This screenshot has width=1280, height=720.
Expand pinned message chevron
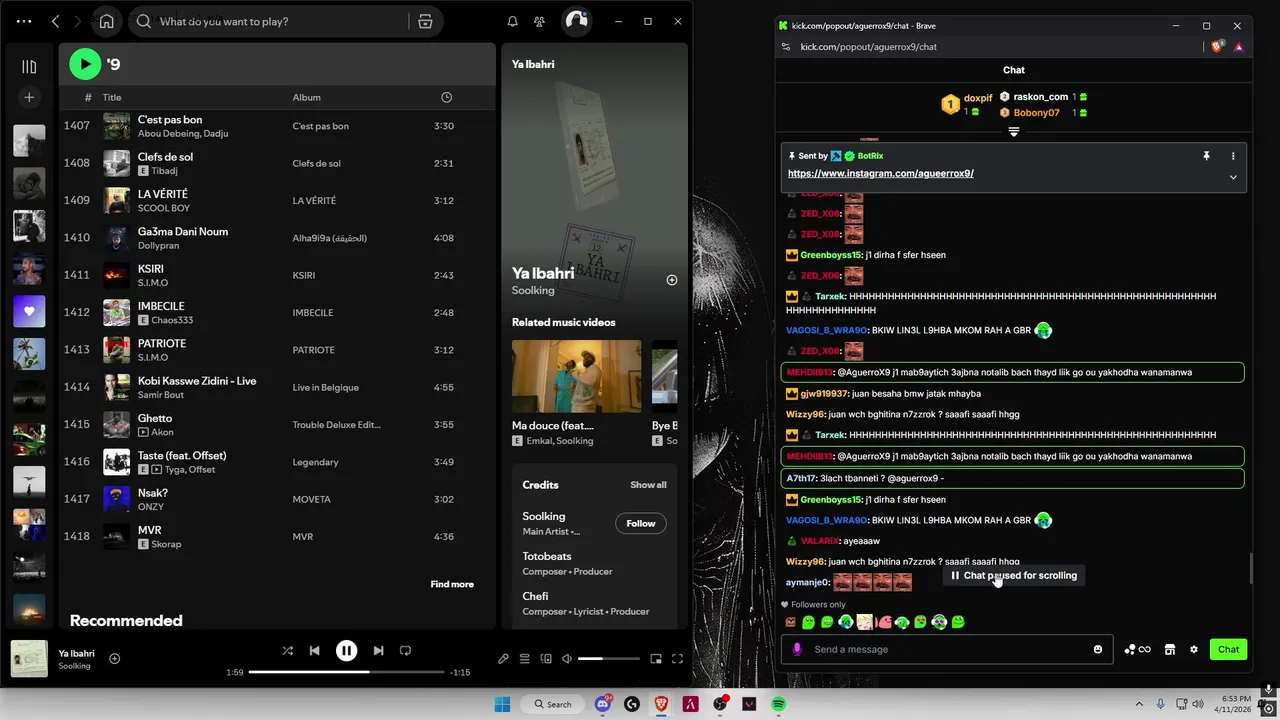[x=1233, y=177]
